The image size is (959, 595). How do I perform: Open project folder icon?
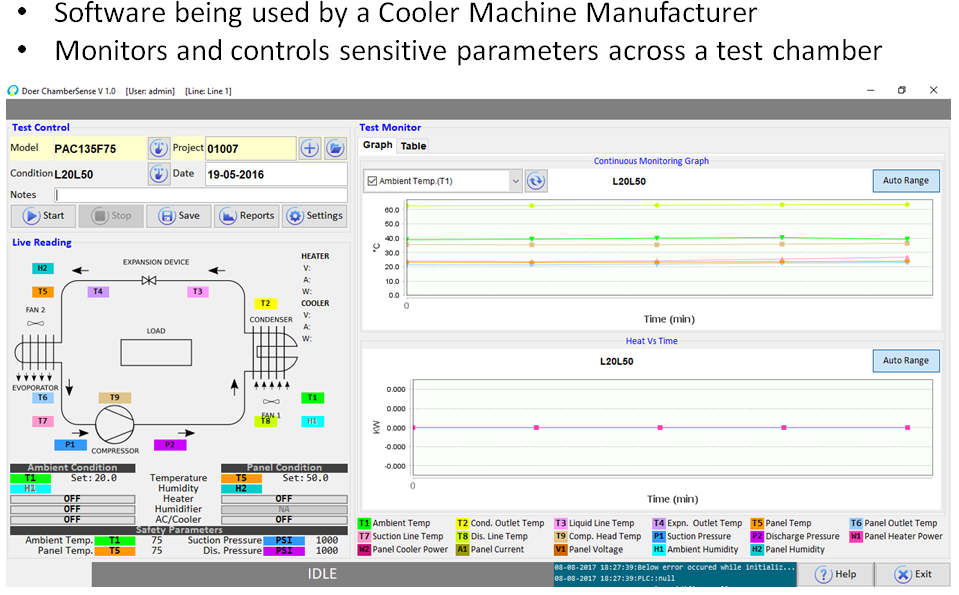335,148
